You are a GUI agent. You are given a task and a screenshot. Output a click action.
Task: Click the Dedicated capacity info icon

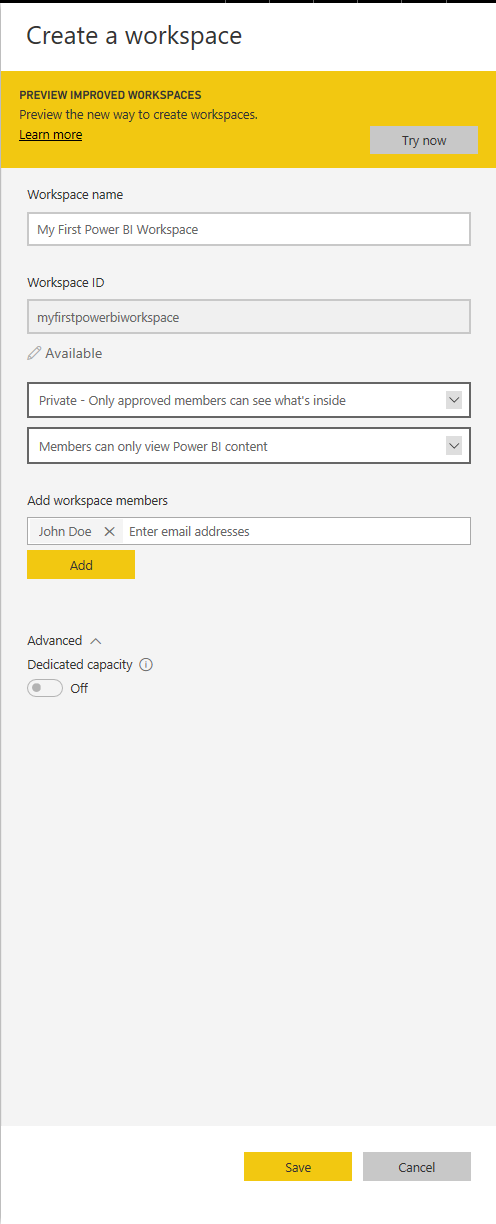[x=146, y=664]
